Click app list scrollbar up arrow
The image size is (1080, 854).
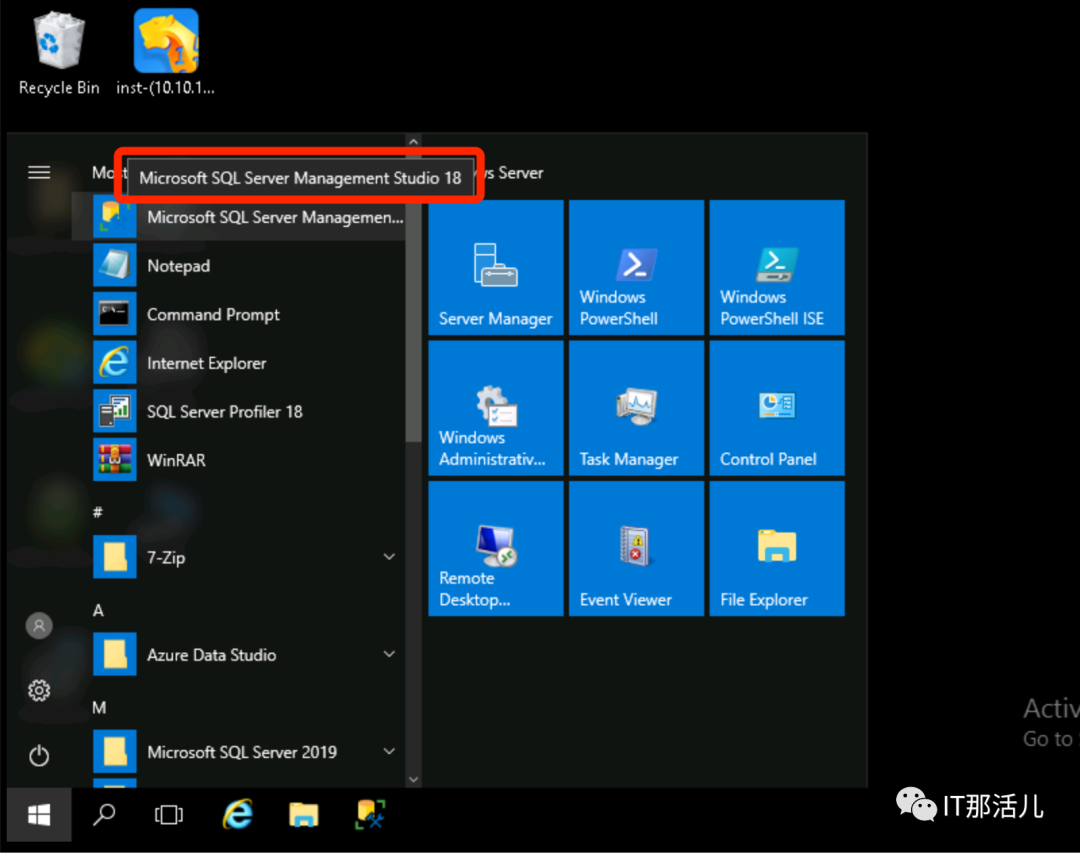pyautogui.click(x=413, y=142)
